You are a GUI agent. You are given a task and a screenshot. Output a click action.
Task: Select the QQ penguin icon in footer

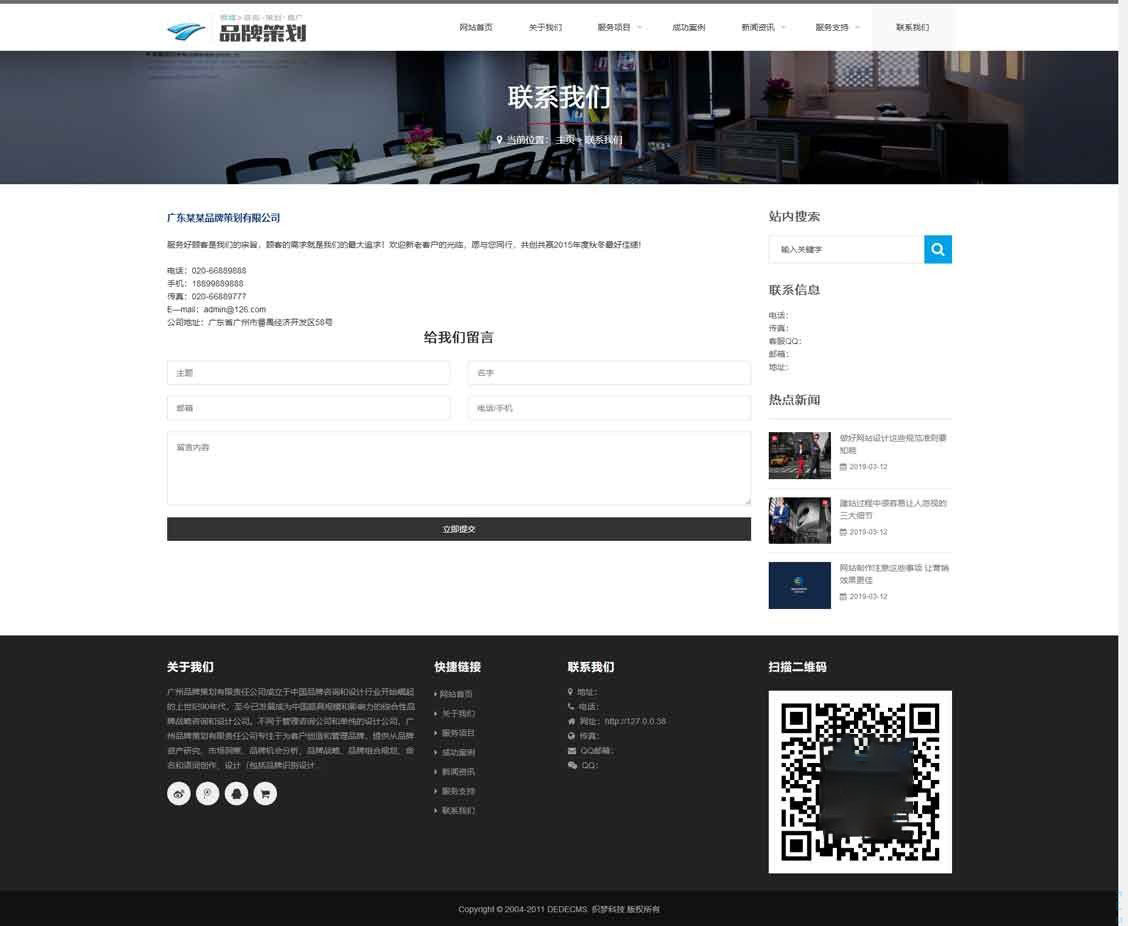click(236, 793)
